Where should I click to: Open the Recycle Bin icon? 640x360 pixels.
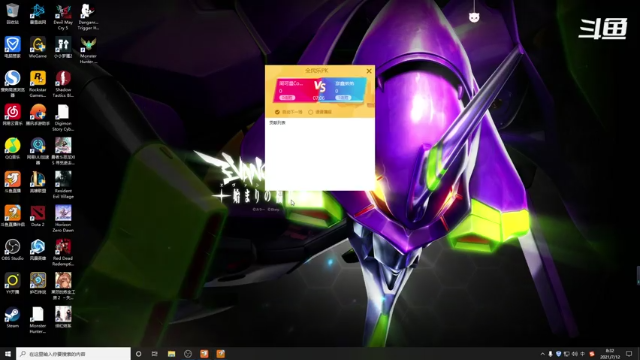point(13,13)
